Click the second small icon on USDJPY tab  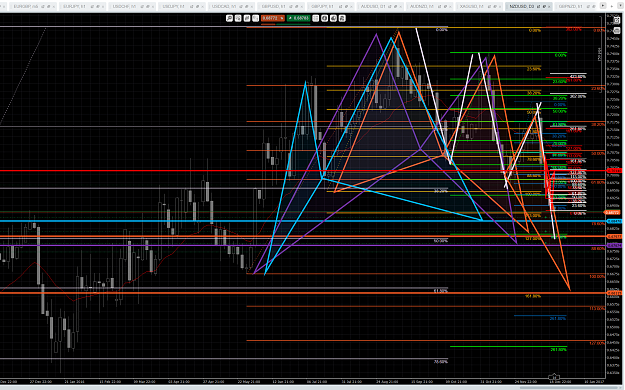pos(197,6)
